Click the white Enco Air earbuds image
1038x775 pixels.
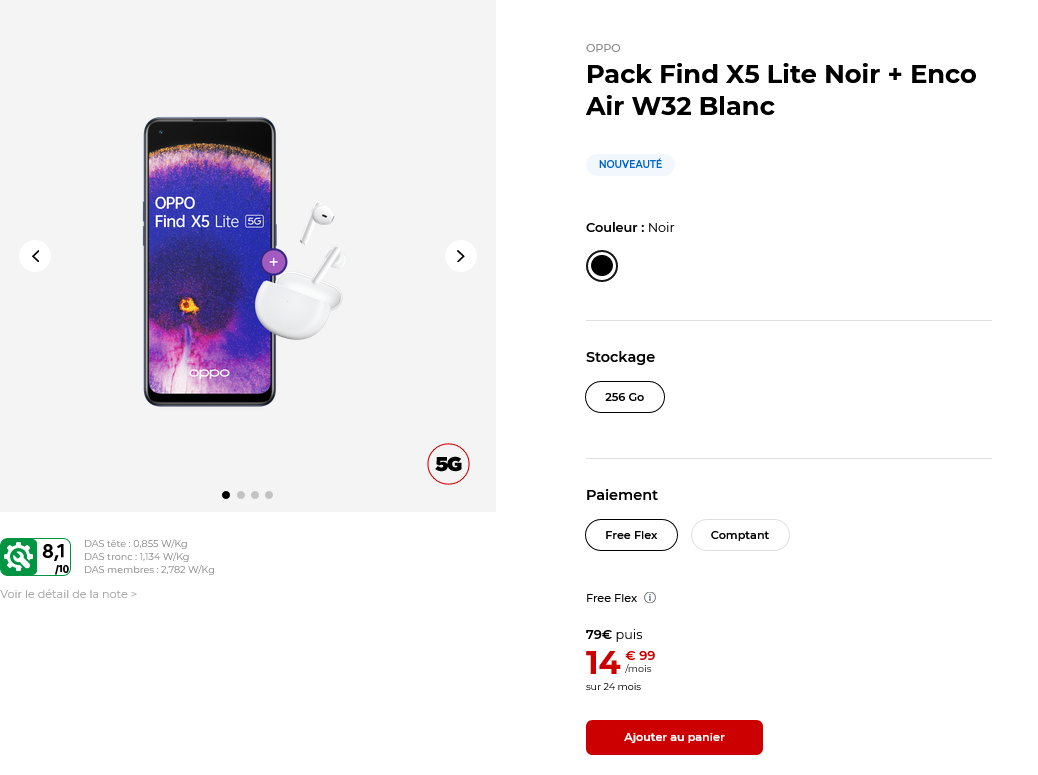[300, 300]
